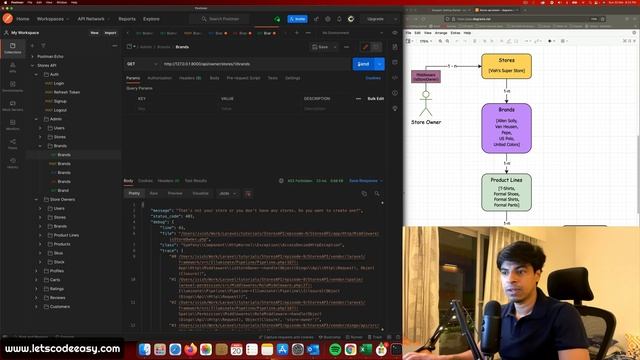Collapse the Auth folder
This screenshot has height=360, width=640.
click(x=36, y=74)
